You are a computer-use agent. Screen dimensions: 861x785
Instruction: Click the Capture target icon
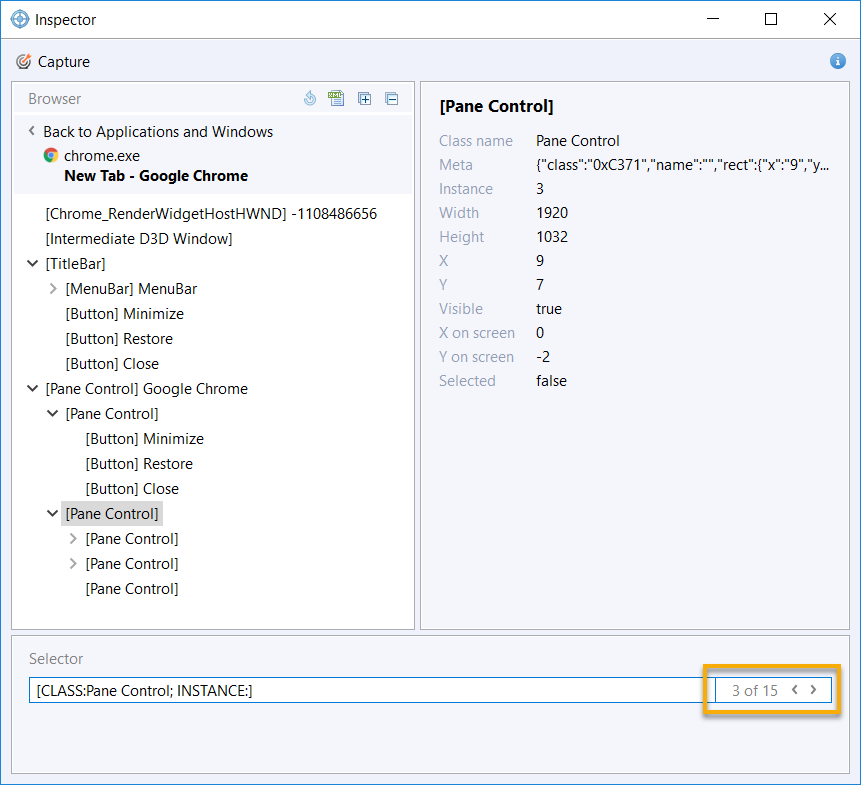pos(23,61)
